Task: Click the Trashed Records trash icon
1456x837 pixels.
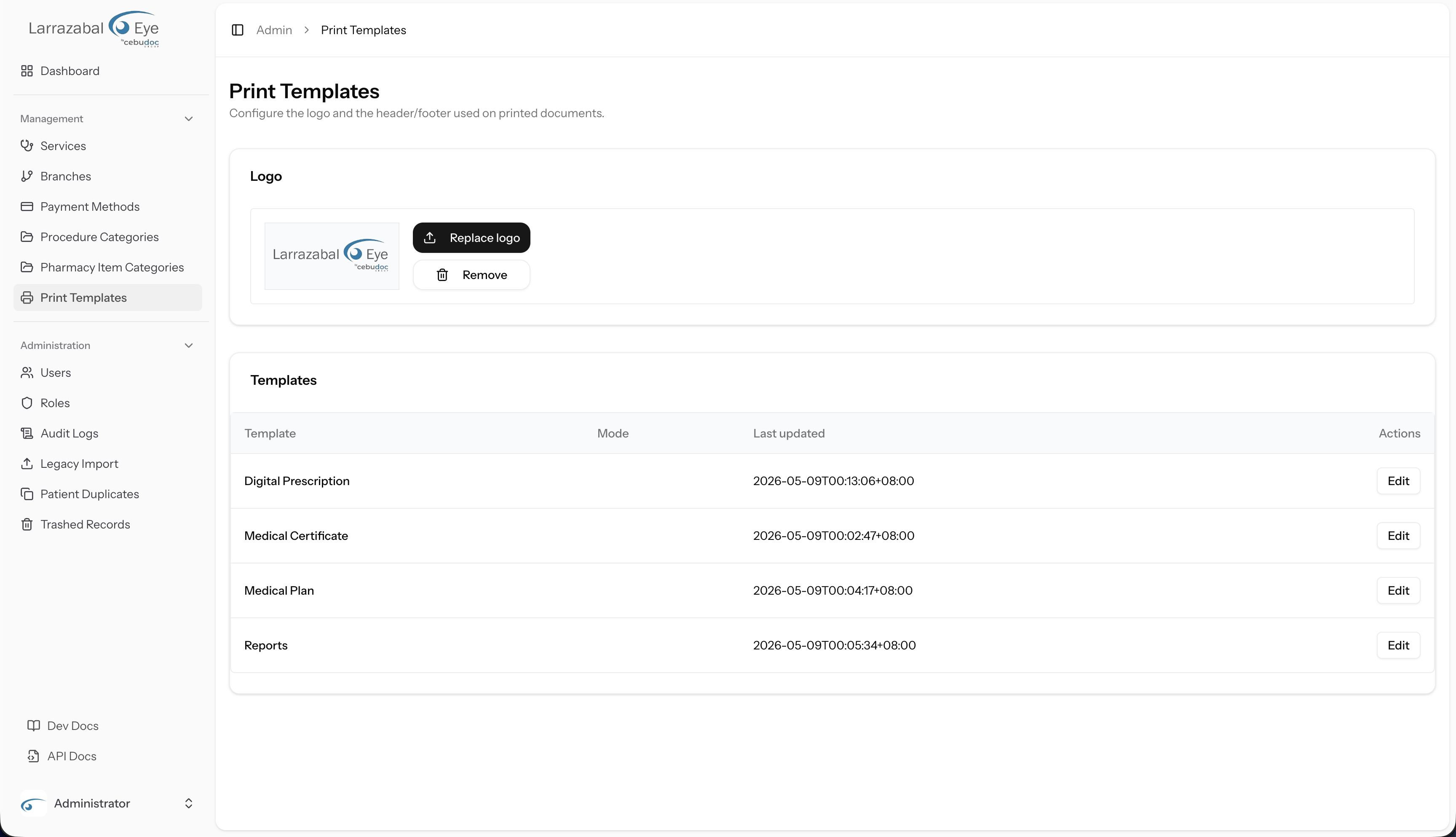Action: click(x=27, y=524)
